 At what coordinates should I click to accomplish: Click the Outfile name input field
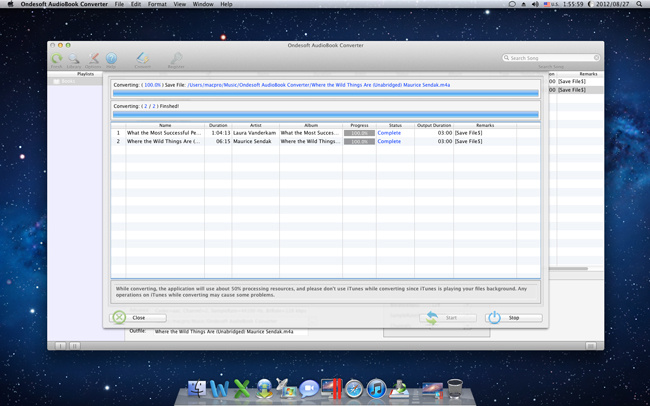coord(231,332)
